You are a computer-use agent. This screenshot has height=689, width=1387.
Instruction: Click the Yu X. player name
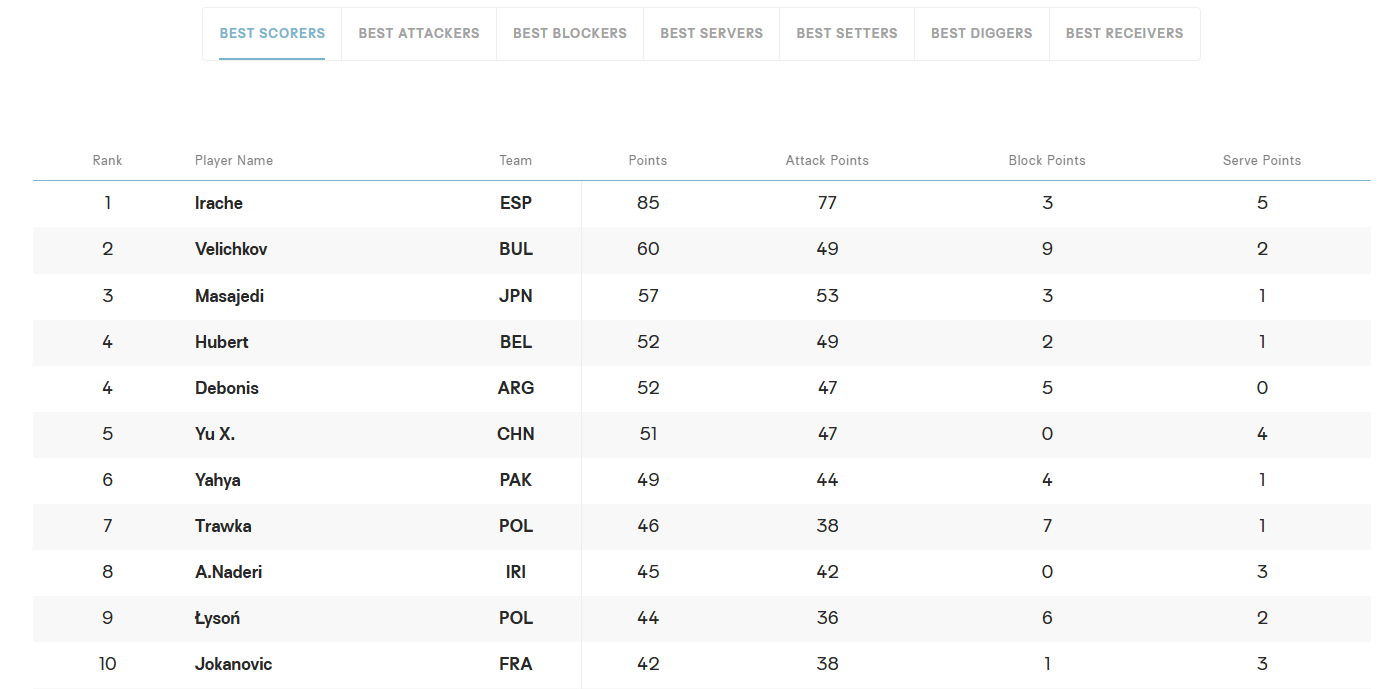pos(215,434)
